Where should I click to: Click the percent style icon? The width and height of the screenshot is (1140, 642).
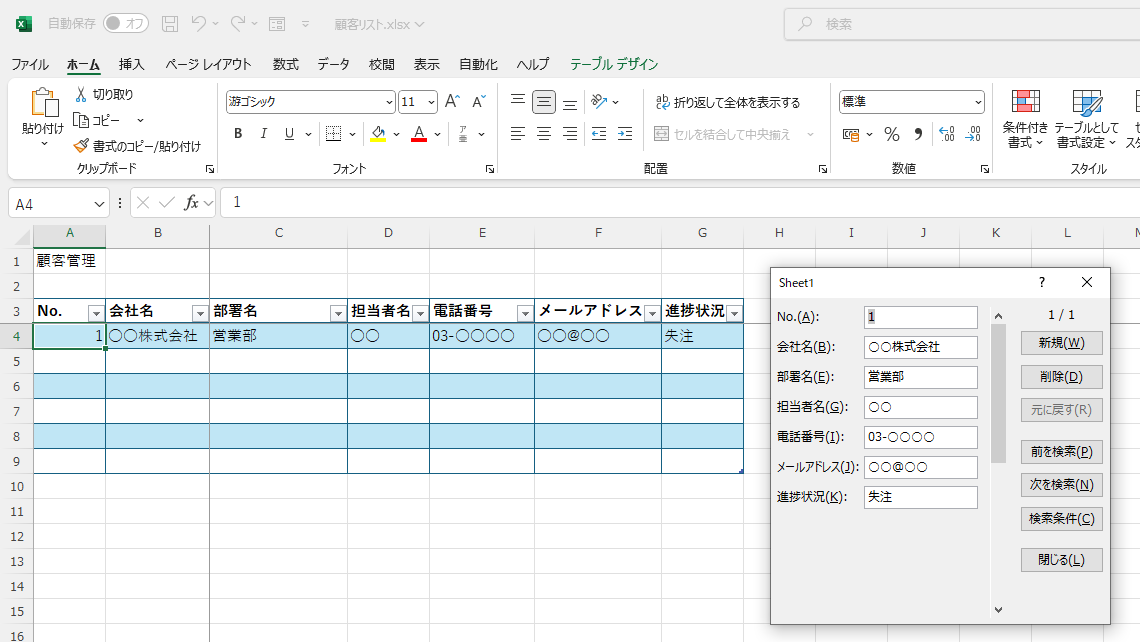[x=891, y=134]
